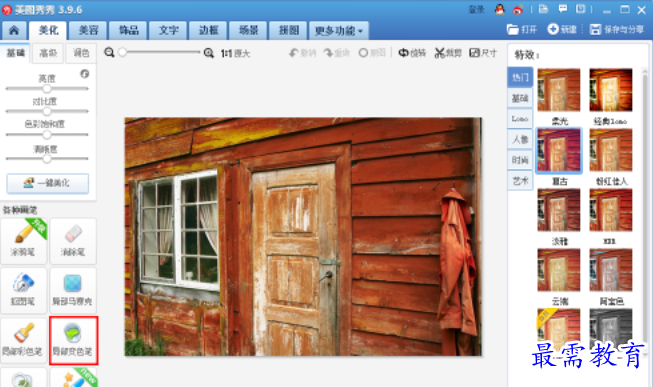Apply the 经典lomo effect thumbnail
Image resolution: width=653 pixels, height=387 pixels.
tap(611, 90)
